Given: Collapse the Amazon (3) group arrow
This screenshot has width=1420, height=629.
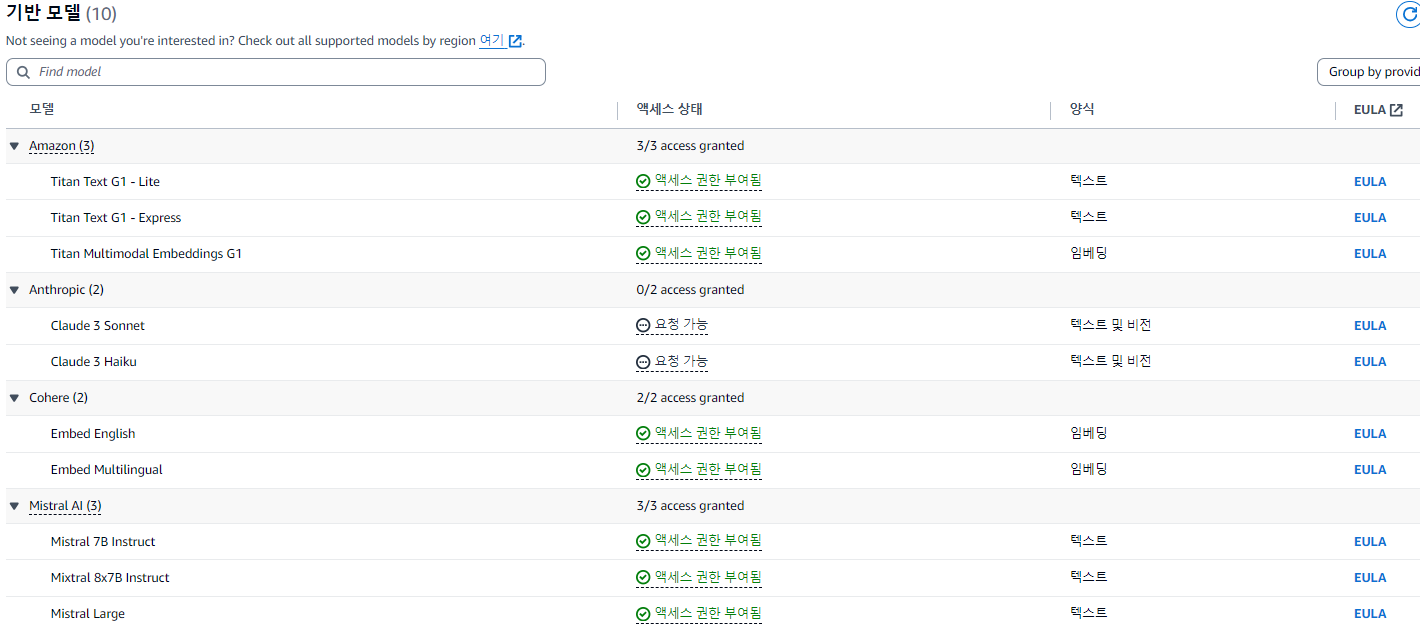Looking at the screenshot, I should (14, 146).
